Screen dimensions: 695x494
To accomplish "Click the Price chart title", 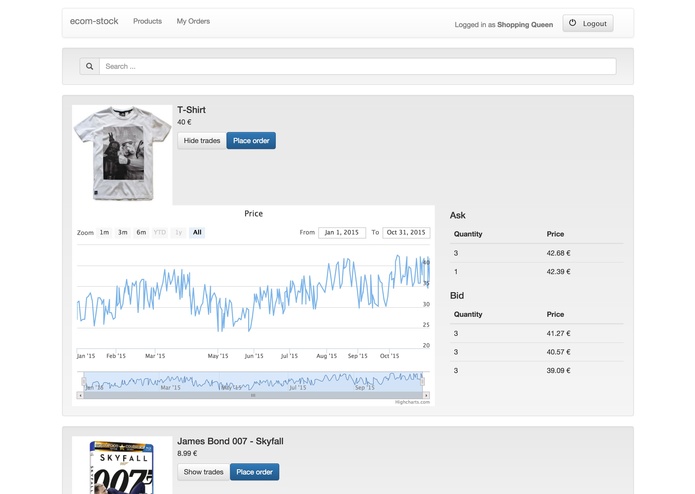I will (254, 214).
